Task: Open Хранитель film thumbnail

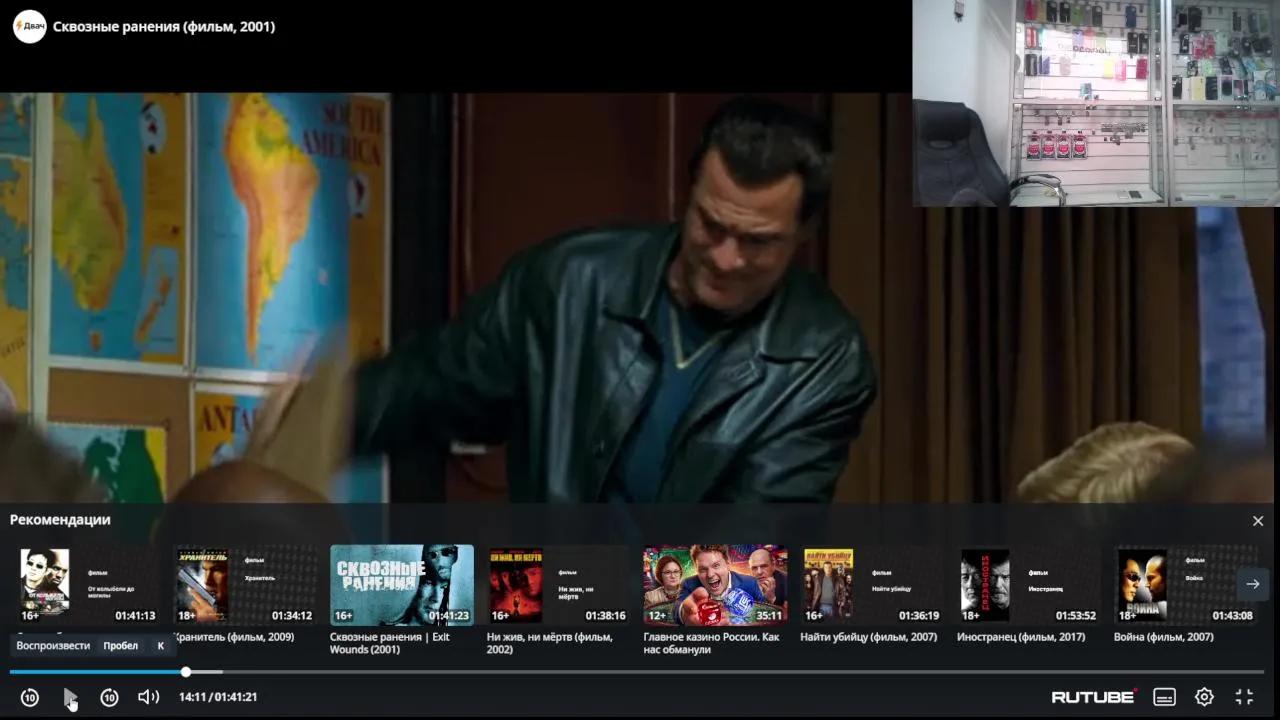Action: 245,585
